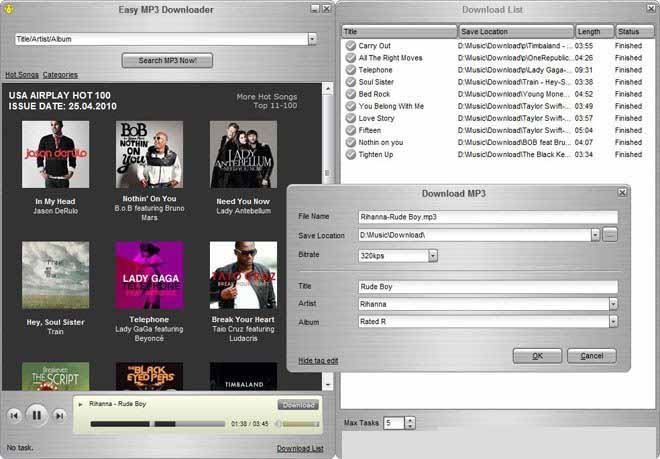Viewport: 660px width, 459px height.
Task: Expand the Save Location dropdown
Action: click(x=595, y=235)
